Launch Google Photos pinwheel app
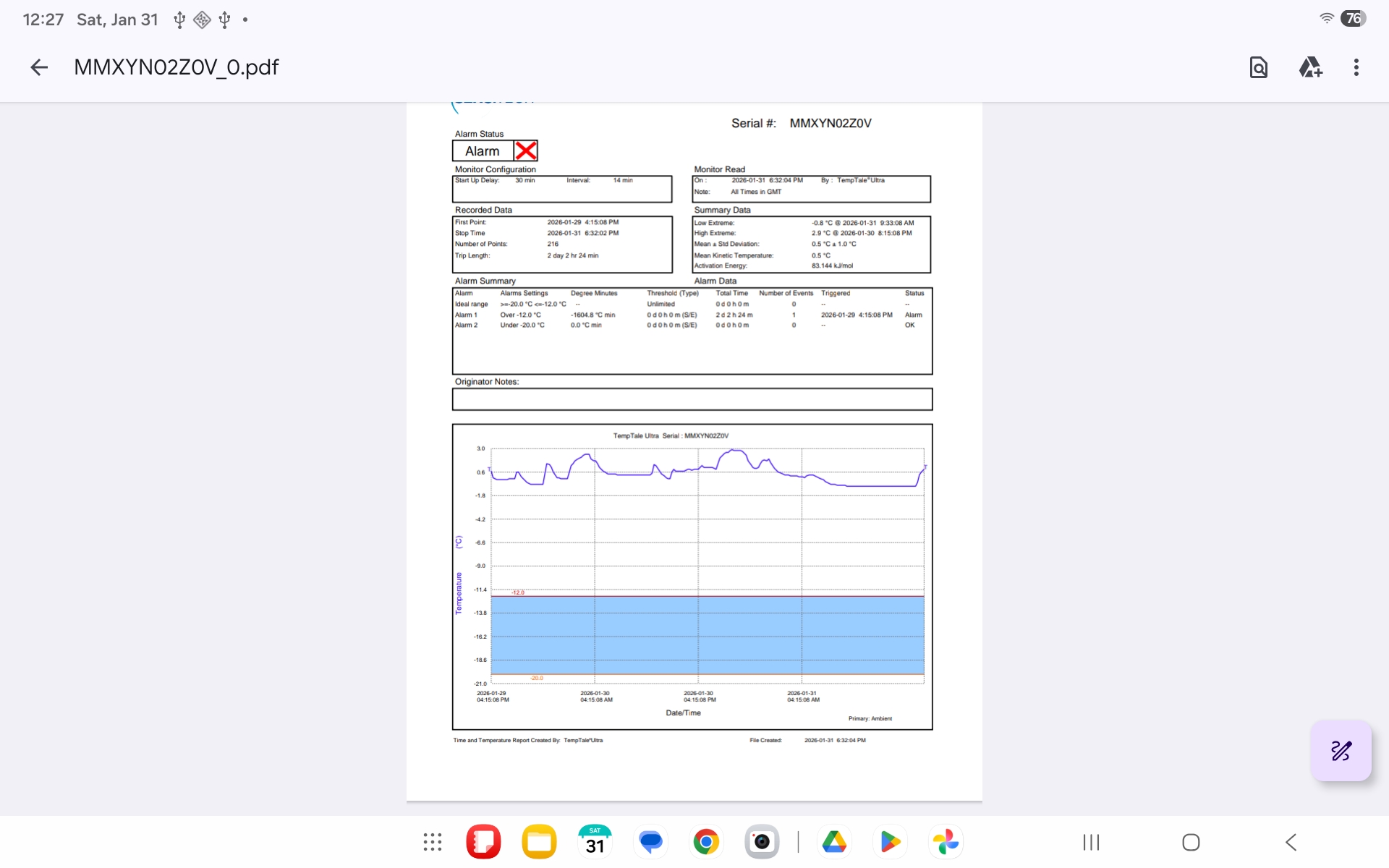1389x868 pixels. coord(946,842)
